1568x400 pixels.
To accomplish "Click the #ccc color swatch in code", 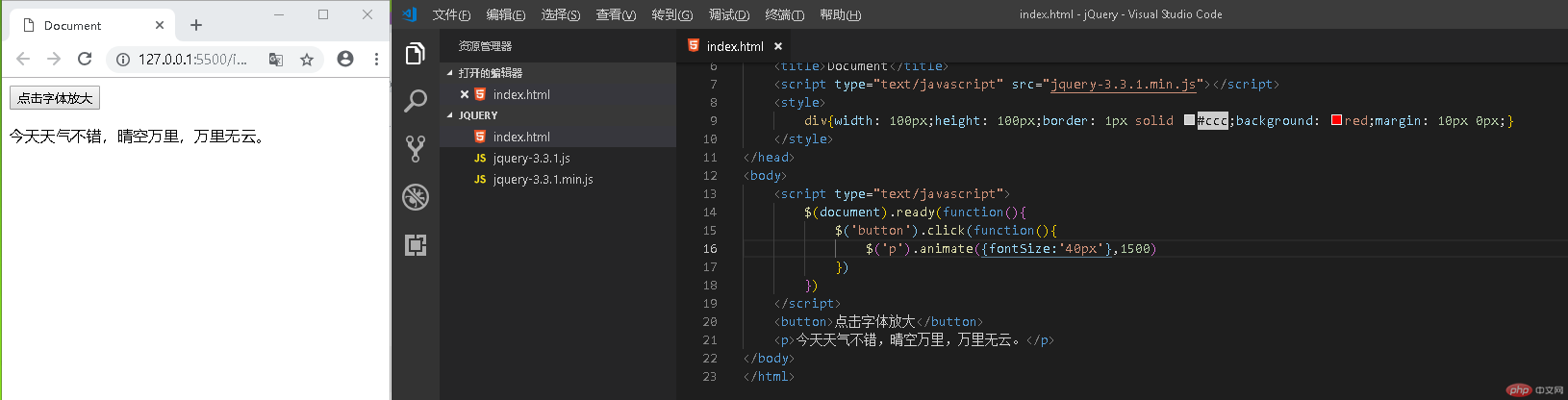I will 1189,120.
